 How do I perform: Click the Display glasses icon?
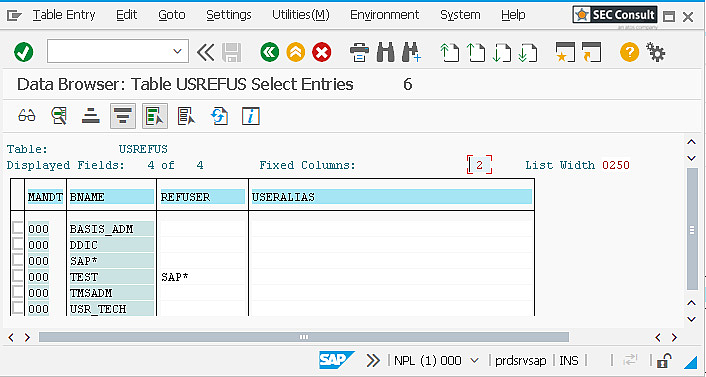click(27, 116)
